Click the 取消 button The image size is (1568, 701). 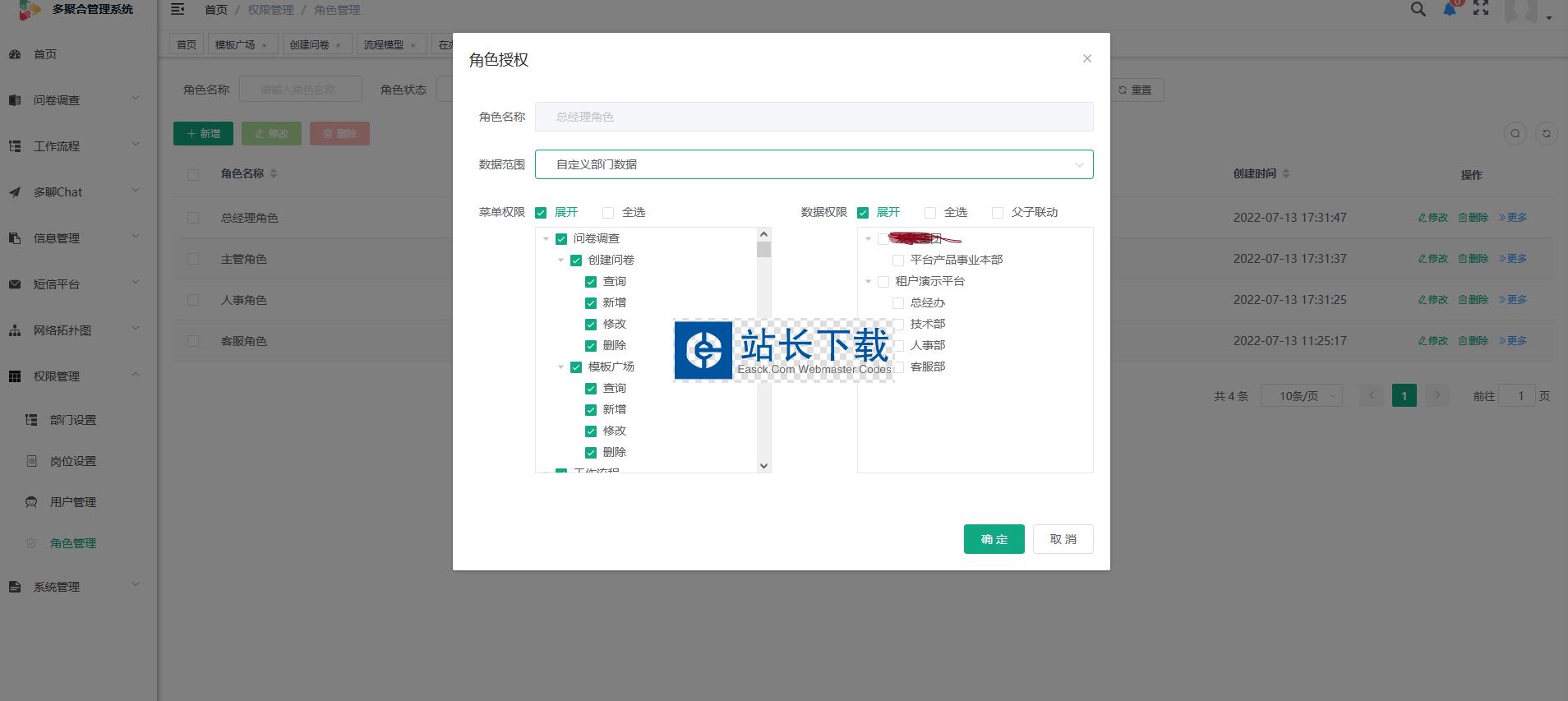(1063, 539)
